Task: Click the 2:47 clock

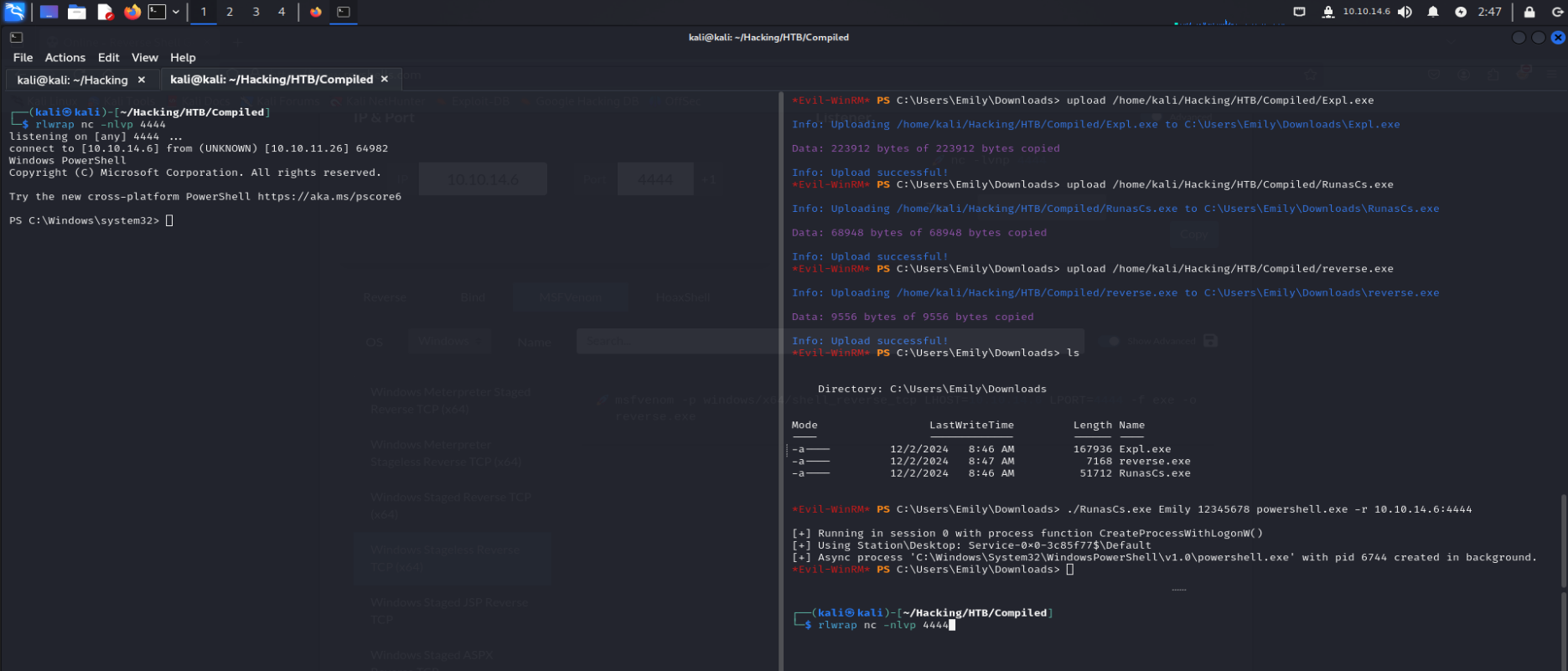Action: pos(1489,12)
